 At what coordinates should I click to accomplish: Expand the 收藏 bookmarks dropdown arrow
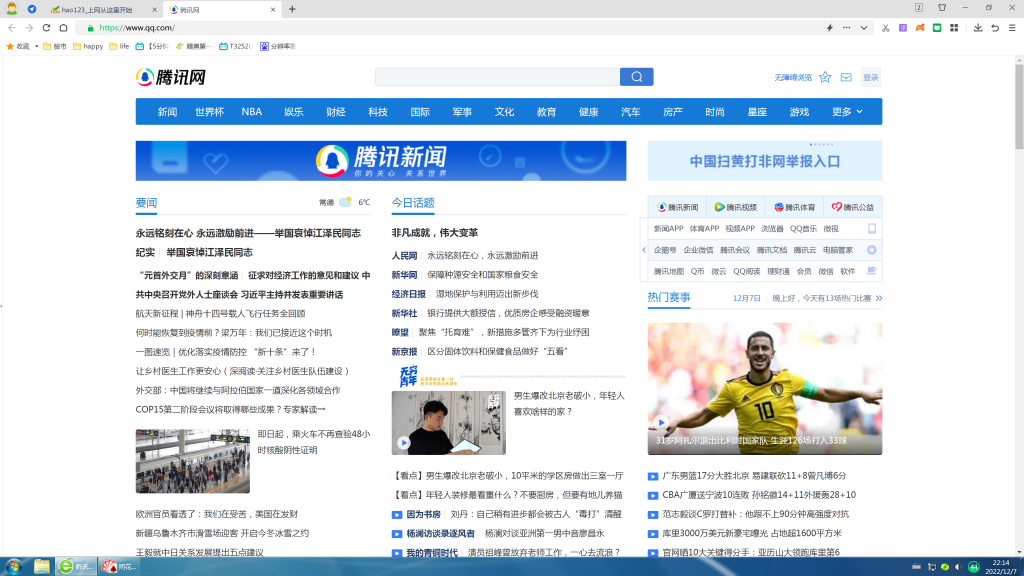click(37, 46)
